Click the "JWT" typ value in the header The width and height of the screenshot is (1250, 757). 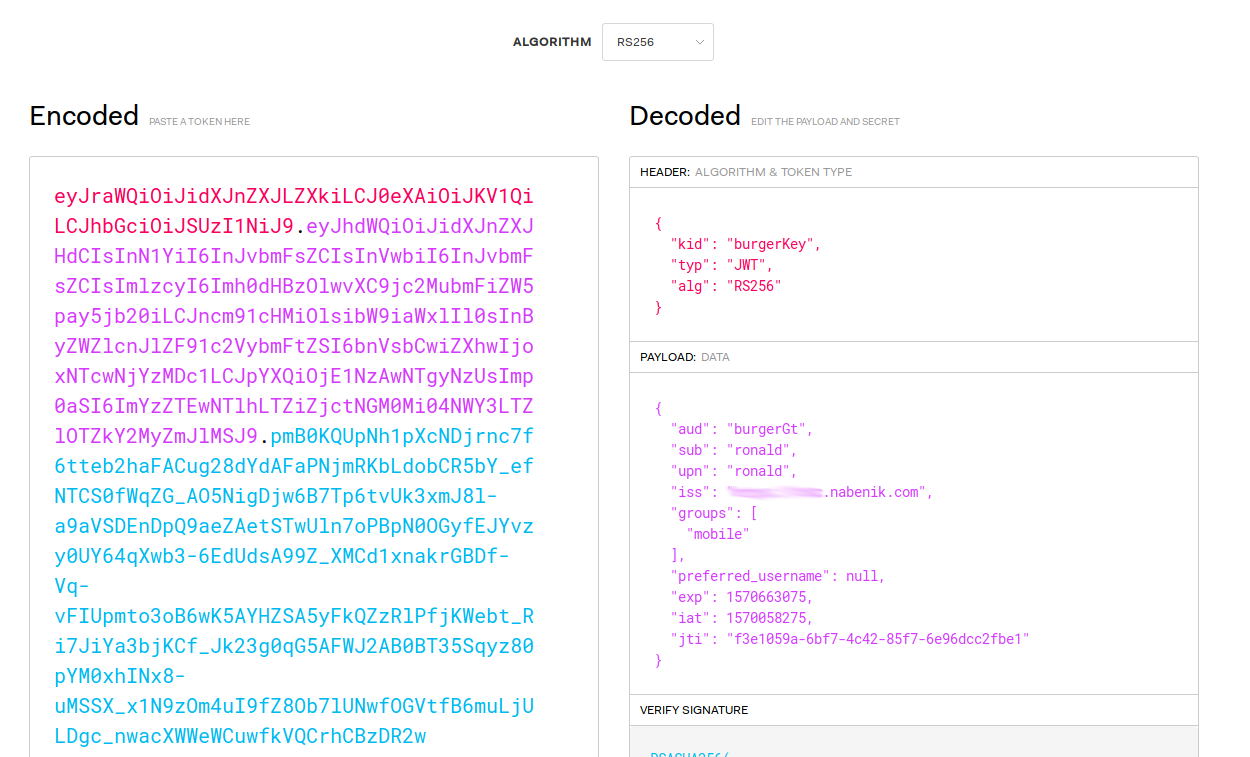[749, 265]
